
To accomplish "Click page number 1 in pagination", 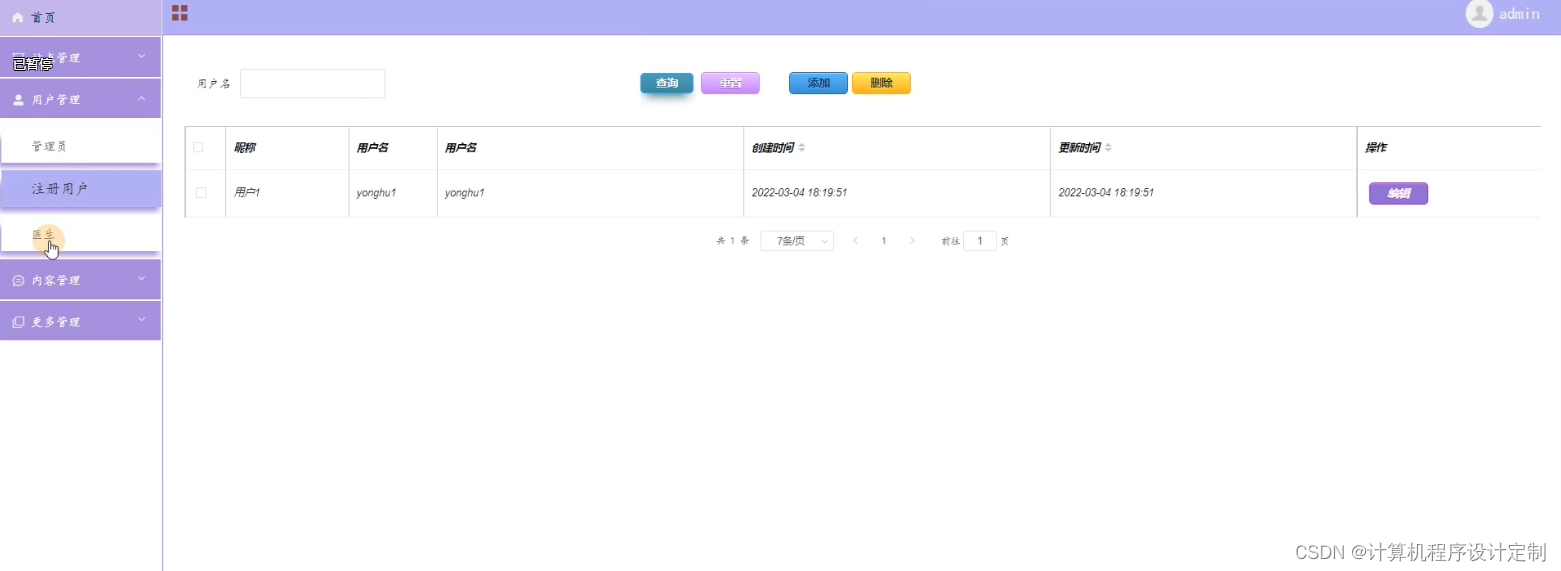I will (x=884, y=241).
